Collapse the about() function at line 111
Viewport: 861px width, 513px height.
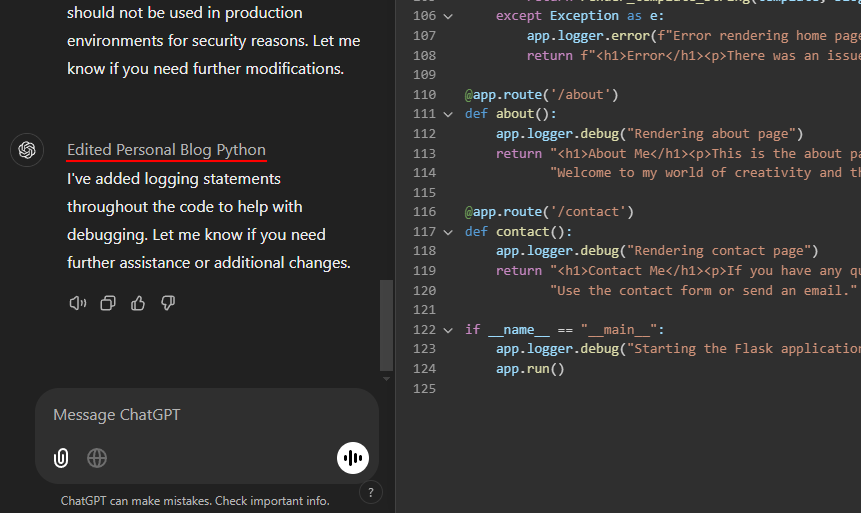(447, 114)
